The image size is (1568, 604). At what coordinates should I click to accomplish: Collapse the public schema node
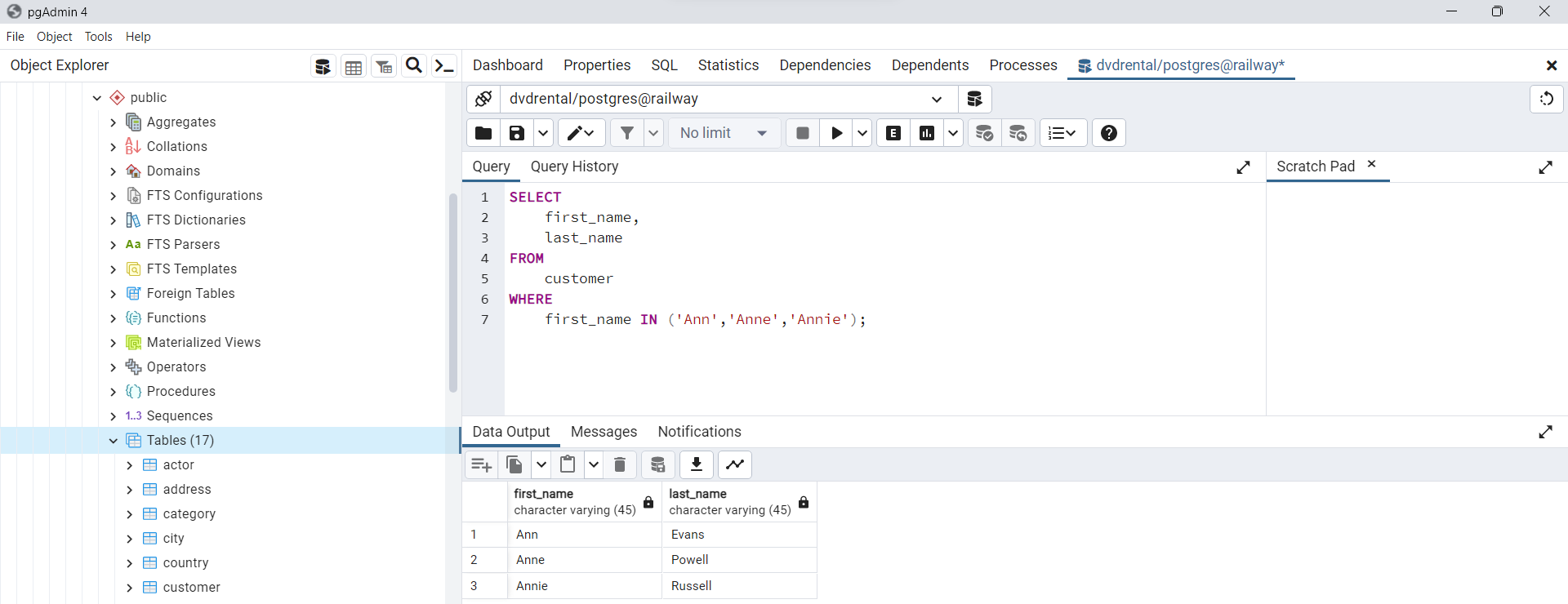pyautogui.click(x=97, y=98)
